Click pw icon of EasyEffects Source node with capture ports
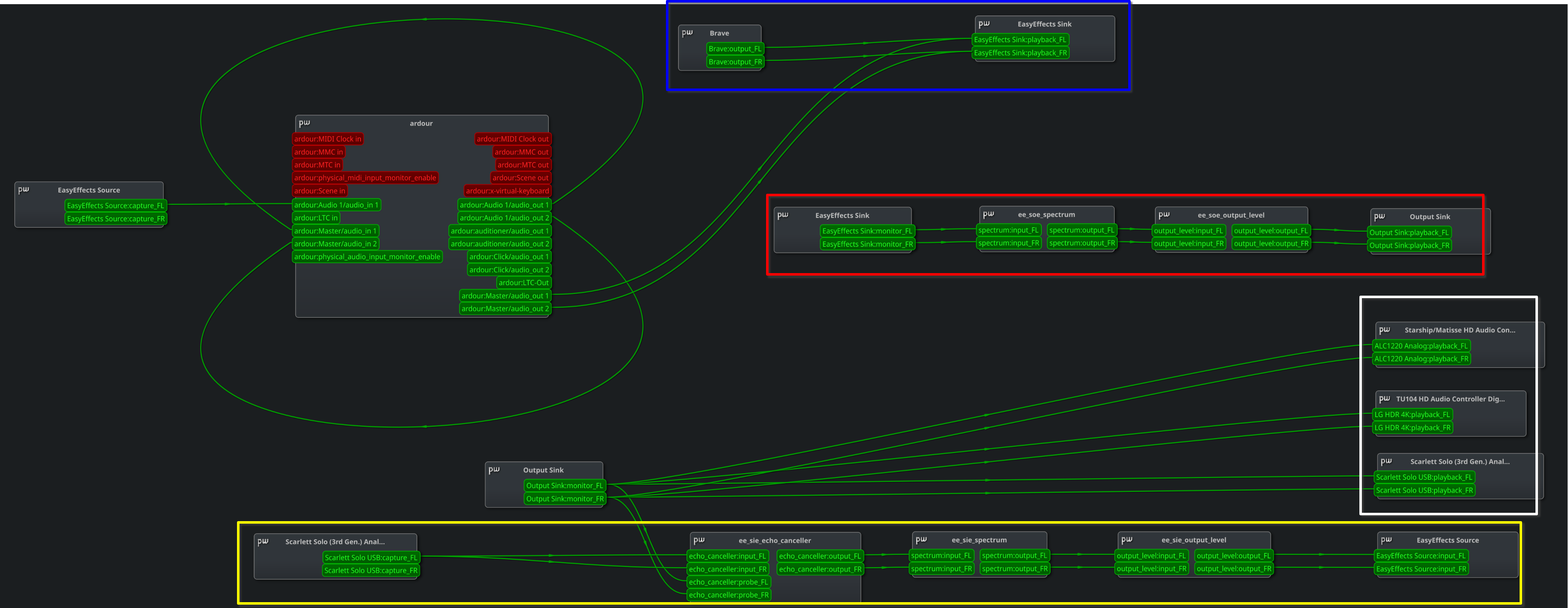This screenshot has width=1568, height=608. tap(24, 190)
